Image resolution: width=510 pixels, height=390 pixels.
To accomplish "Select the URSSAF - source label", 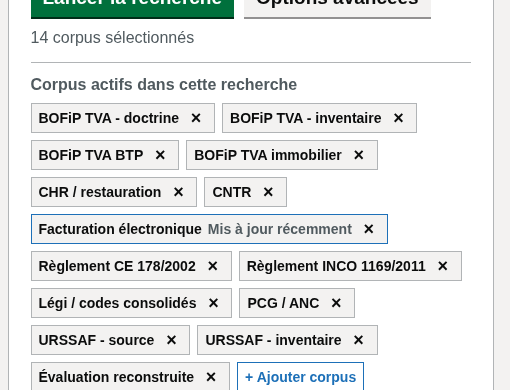I will (x=96, y=340).
